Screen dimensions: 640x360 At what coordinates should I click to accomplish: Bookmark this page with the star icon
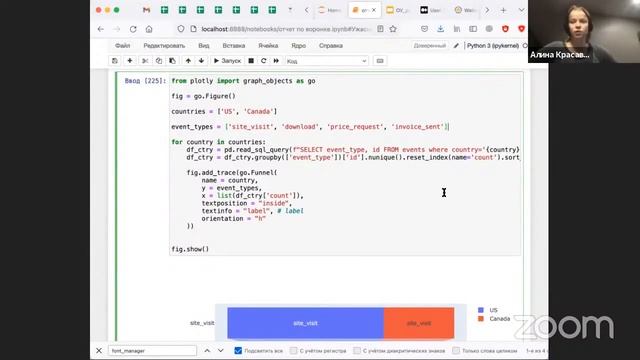pyautogui.click(x=393, y=29)
